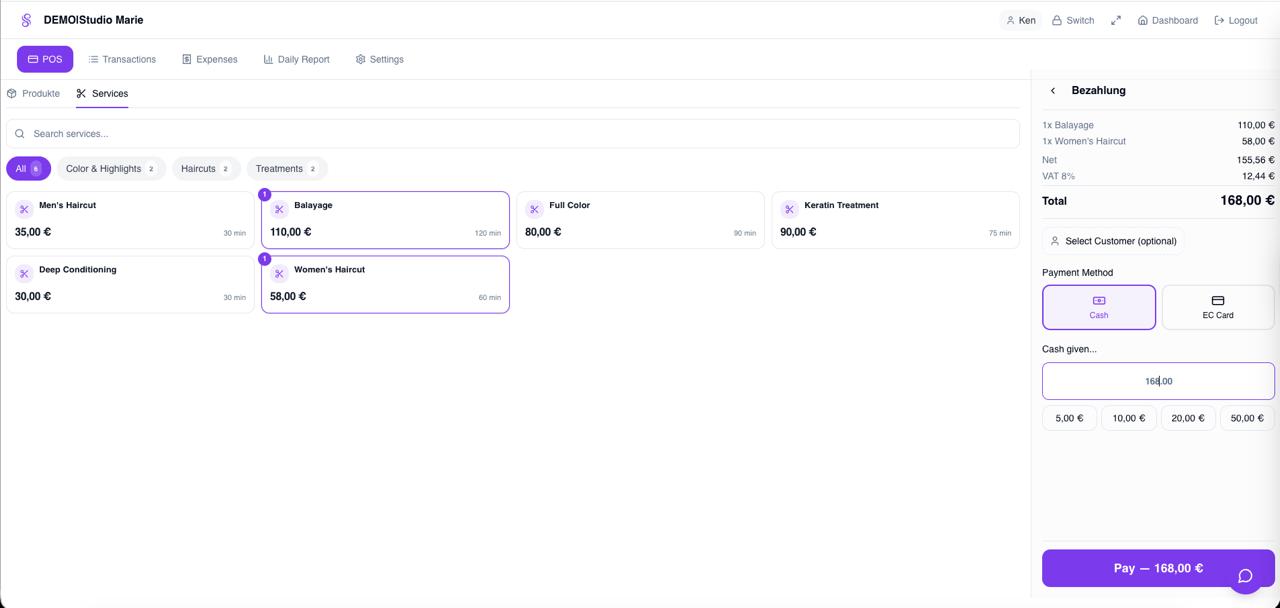Choose Cash payment method
Screen dimensions: 1280x608
click(x=1099, y=307)
